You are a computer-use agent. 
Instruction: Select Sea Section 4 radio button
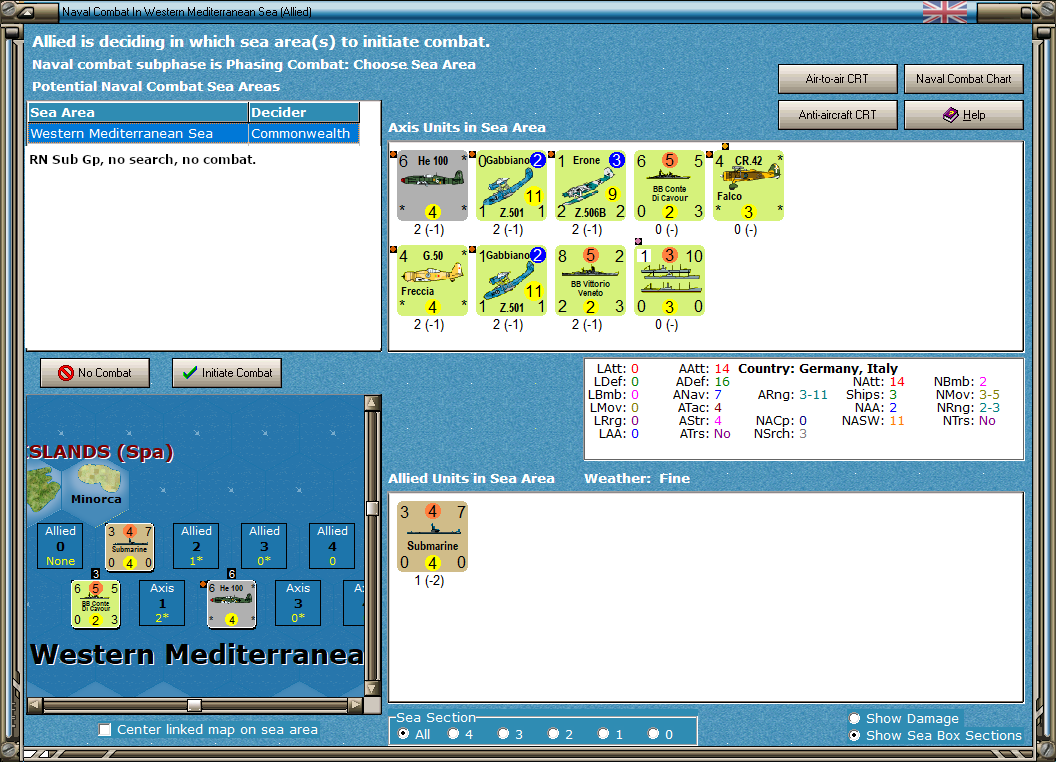453,734
